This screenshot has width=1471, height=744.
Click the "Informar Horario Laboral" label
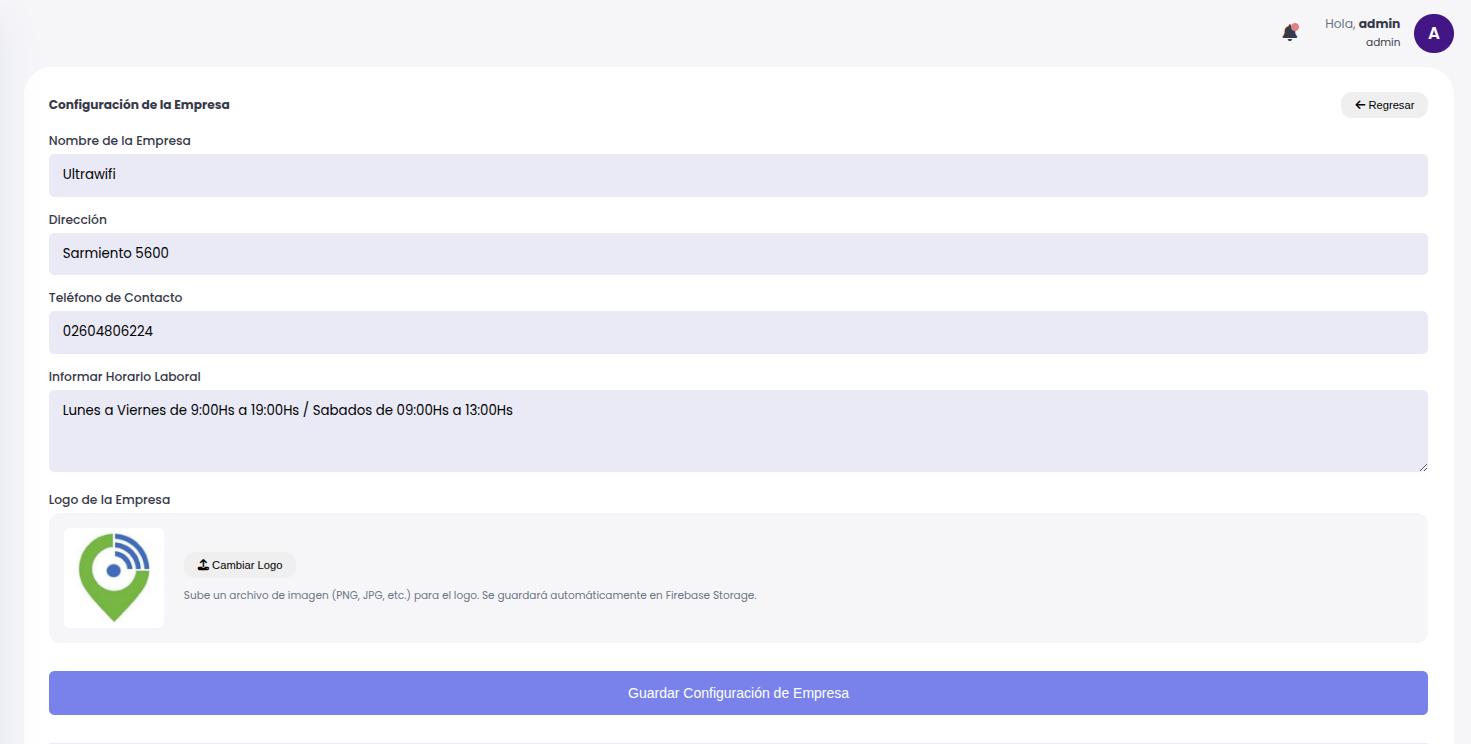point(125,377)
